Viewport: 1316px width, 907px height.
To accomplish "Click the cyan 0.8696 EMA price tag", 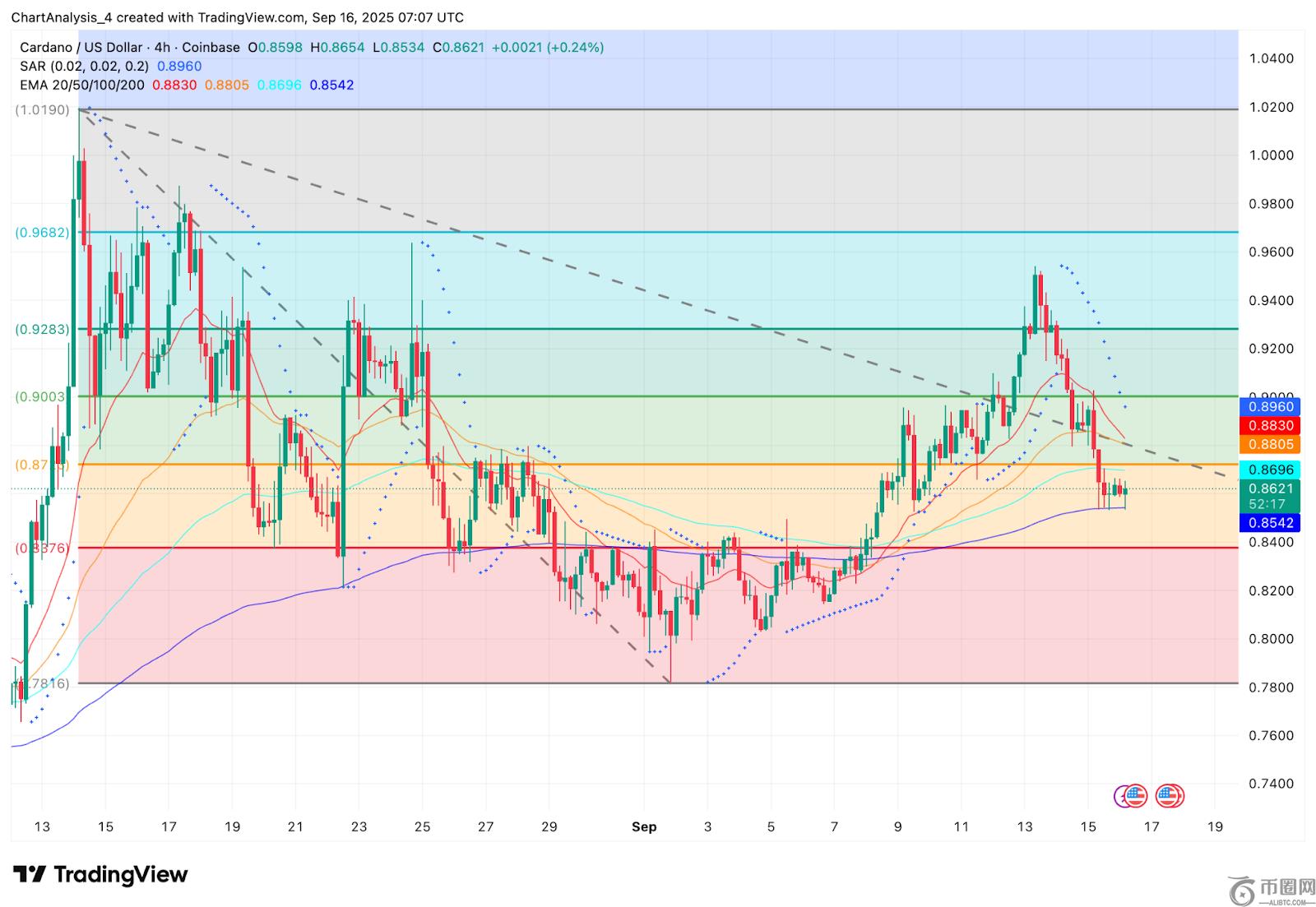I will click(x=1272, y=470).
